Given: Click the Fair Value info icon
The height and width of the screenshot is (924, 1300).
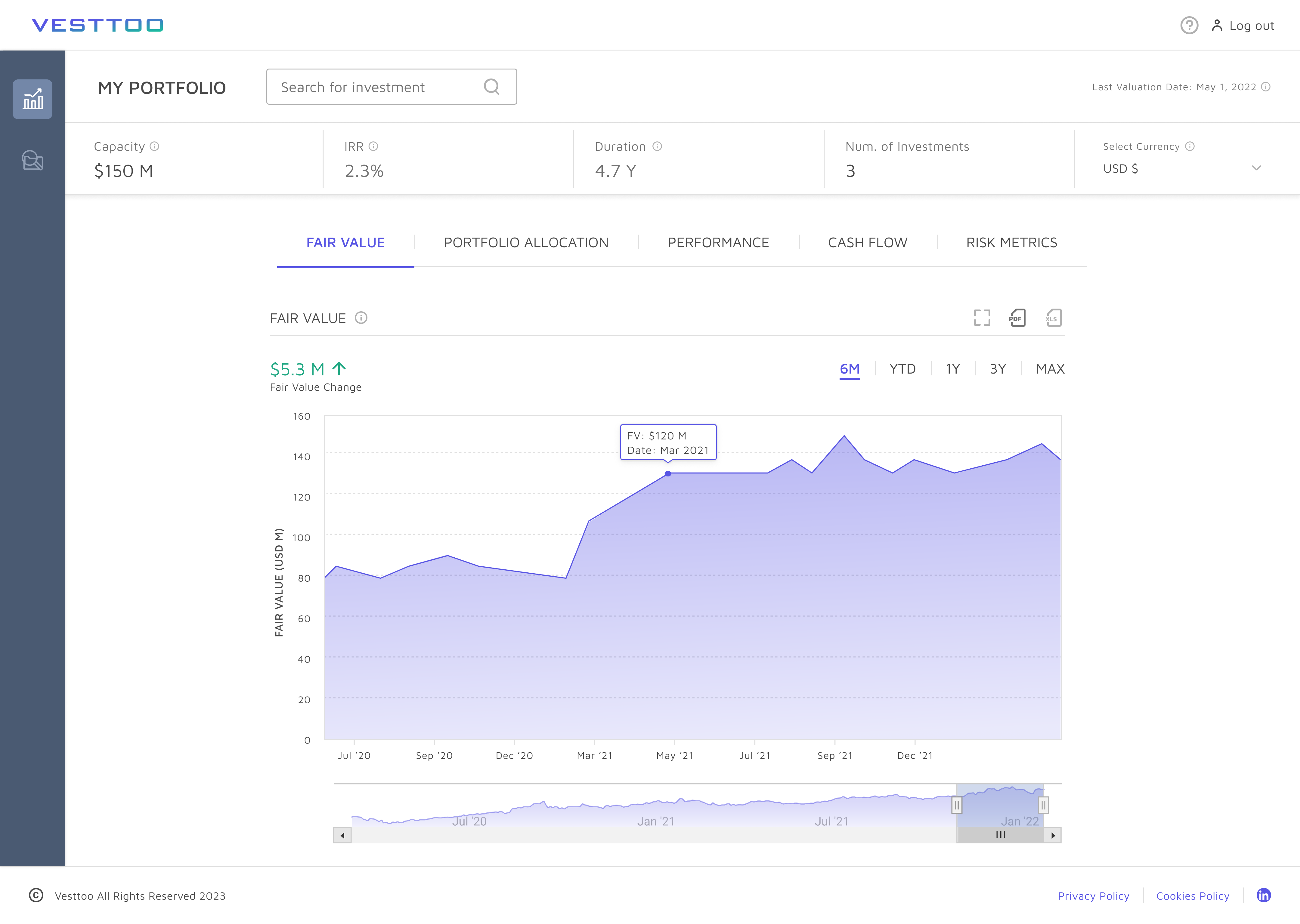Looking at the screenshot, I should (x=361, y=318).
